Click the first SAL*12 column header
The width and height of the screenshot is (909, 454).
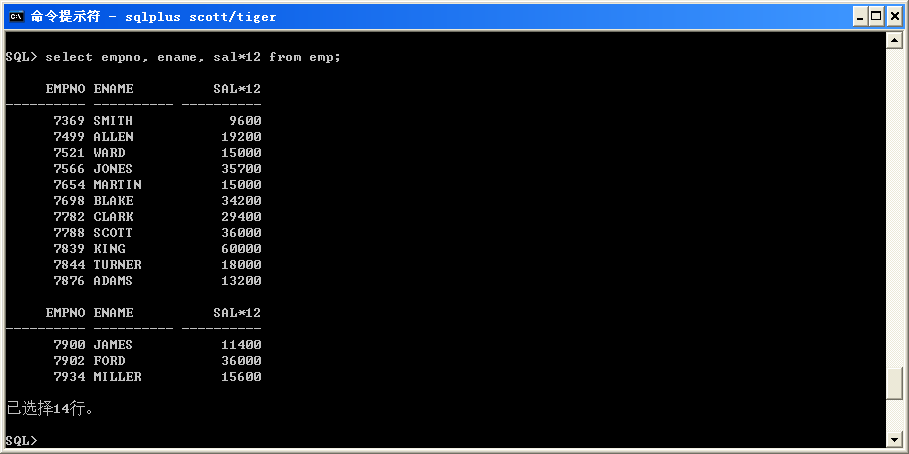coord(237,89)
